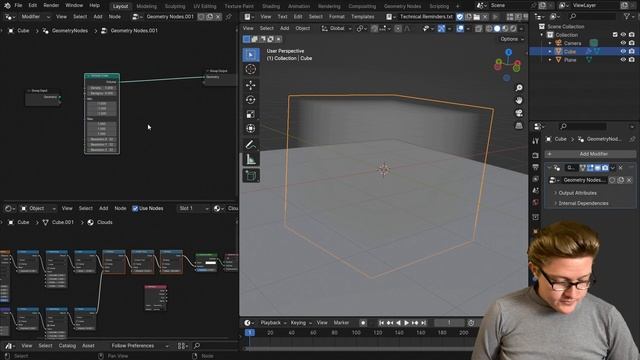This screenshot has width=640, height=360.
Task: Open Follow Preferences dropdown in asset browser
Action: [x=140, y=346]
